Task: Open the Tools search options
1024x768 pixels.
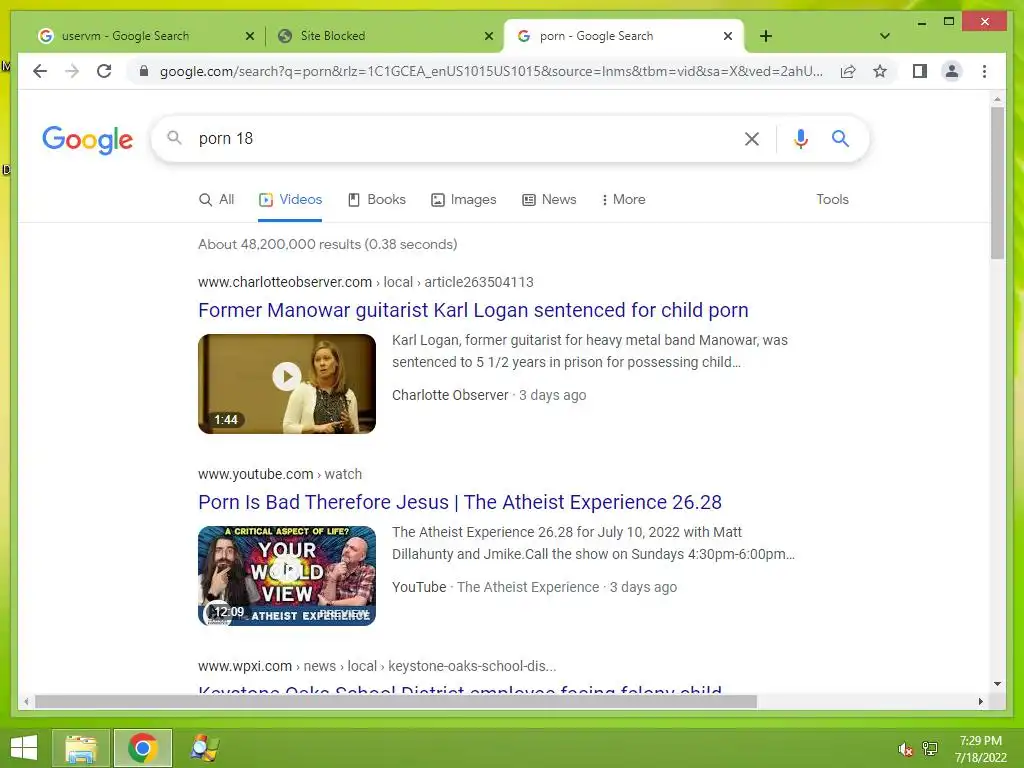Action: point(832,199)
